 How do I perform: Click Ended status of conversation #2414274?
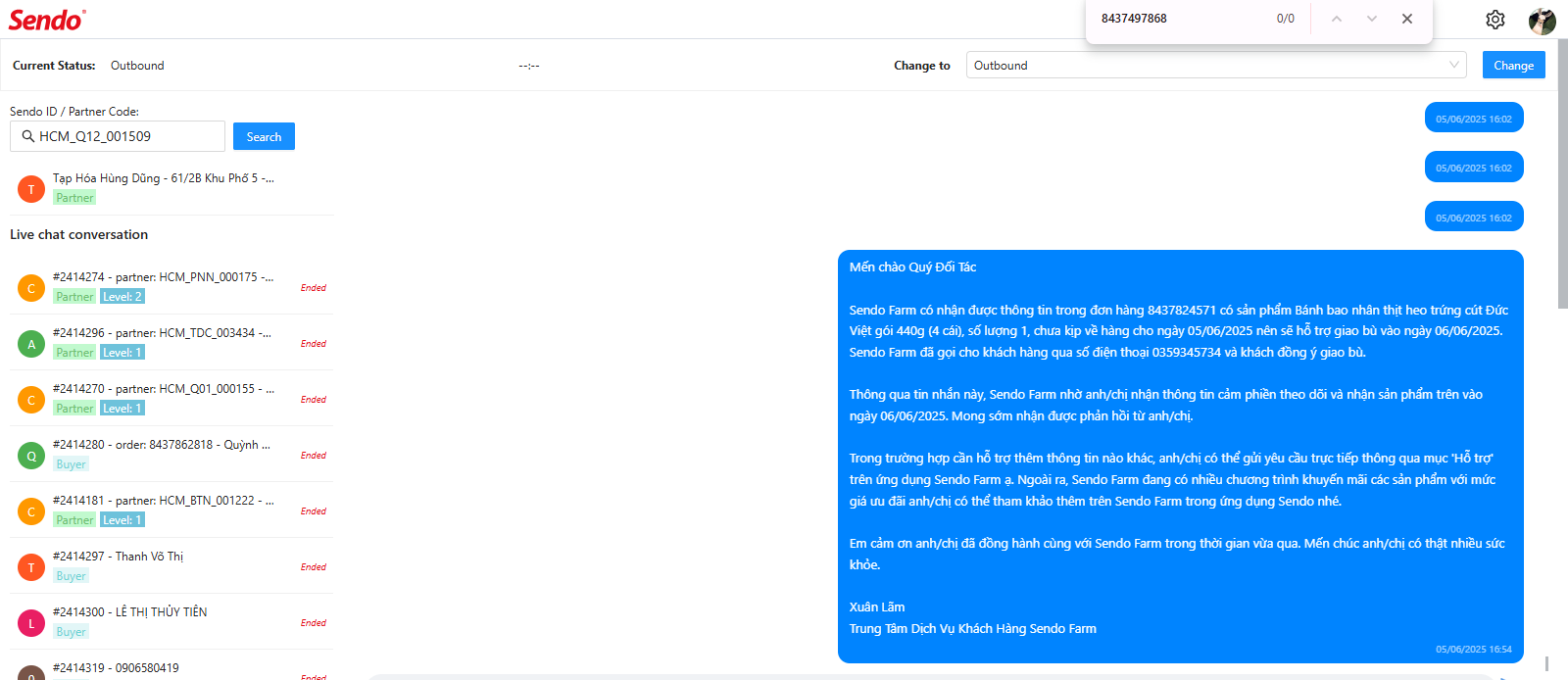(314, 288)
